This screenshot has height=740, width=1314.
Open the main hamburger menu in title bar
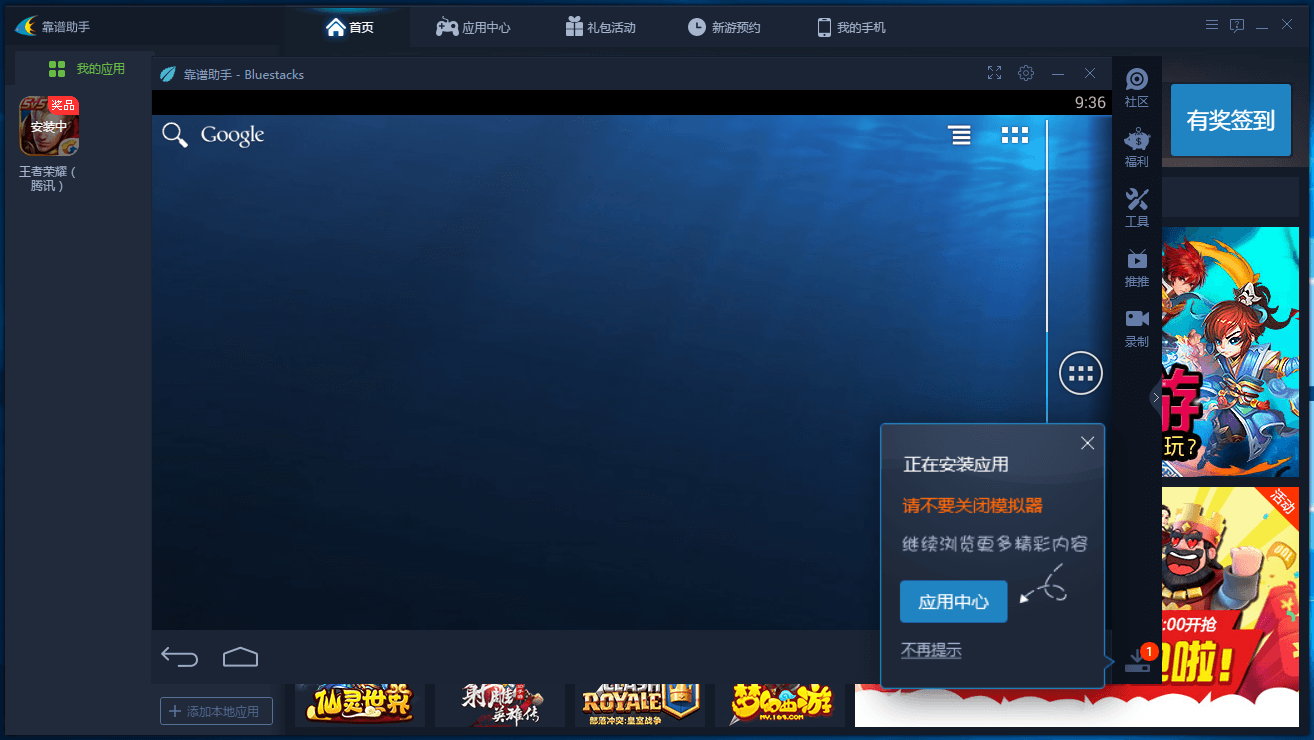[1212, 26]
